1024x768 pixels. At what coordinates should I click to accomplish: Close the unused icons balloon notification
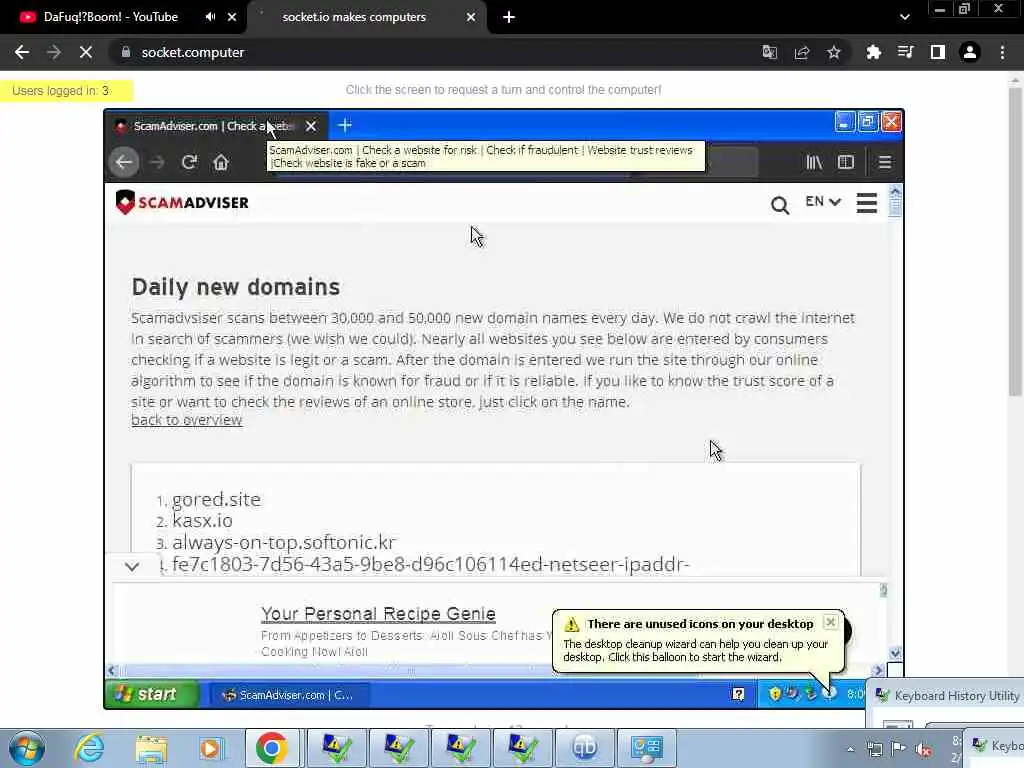(830, 622)
